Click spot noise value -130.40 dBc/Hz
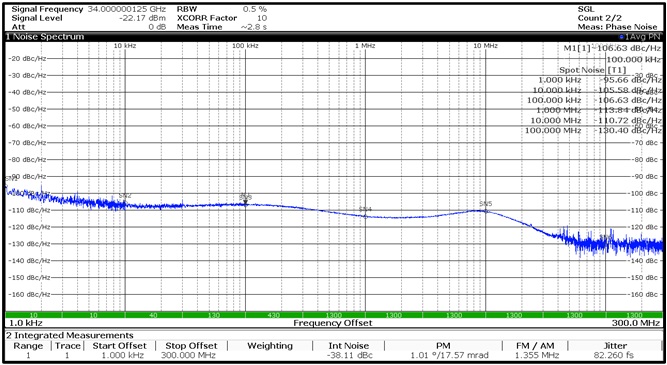This screenshot has width=667, height=365. pyautogui.click(x=628, y=131)
